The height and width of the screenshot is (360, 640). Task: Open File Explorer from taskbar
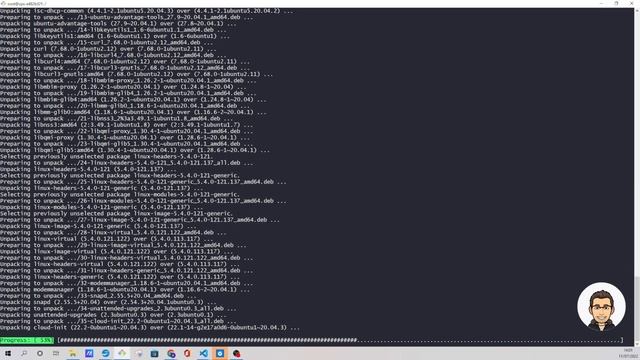(73, 353)
